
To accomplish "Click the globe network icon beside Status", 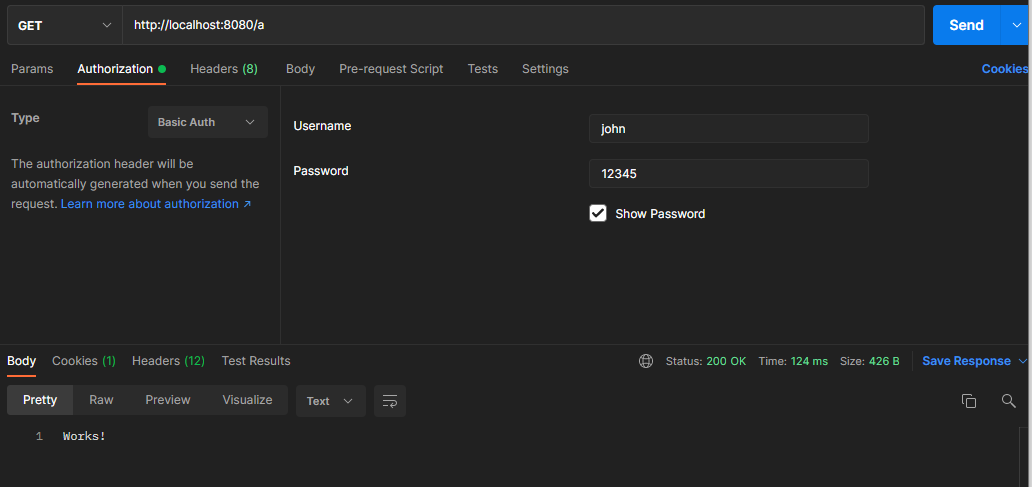I will [646, 361].
